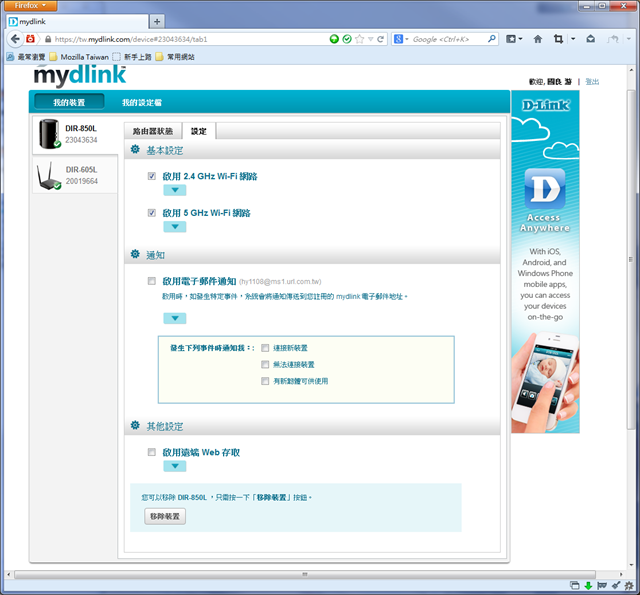Click the window icon in status bar

click(x=575, y=586)
